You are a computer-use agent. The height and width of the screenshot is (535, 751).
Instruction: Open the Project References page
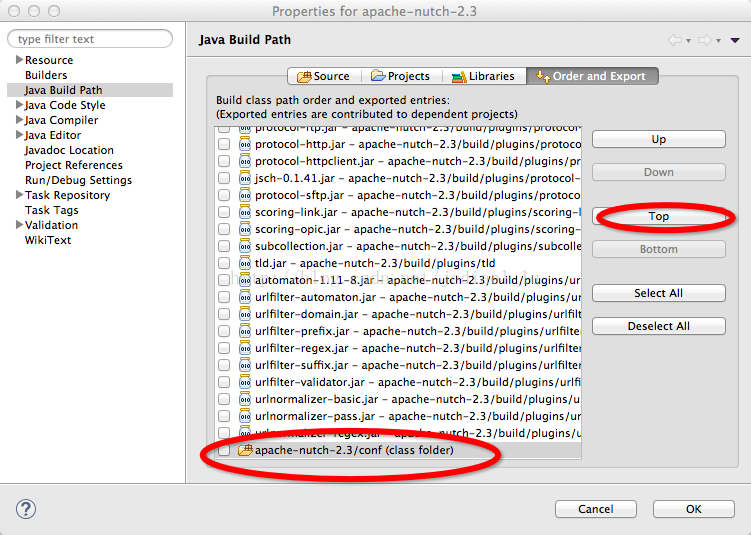tap(74, 165)
